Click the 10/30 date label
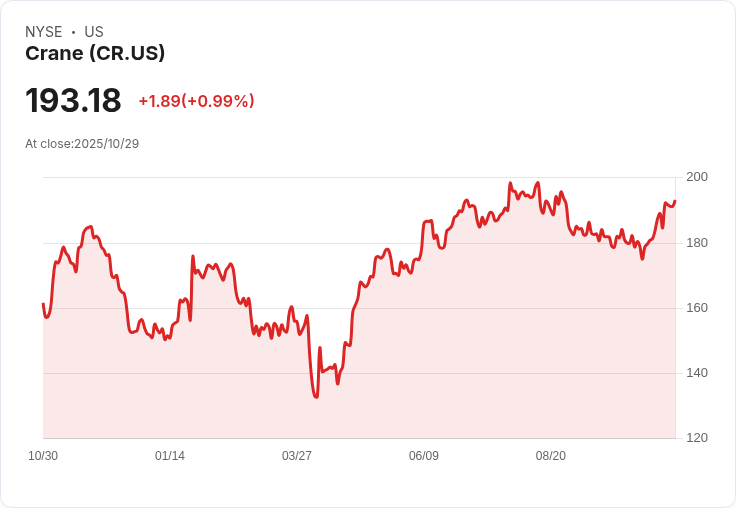Screen dimensions: 736x508 pyautogui.click(x=43, y=456)
